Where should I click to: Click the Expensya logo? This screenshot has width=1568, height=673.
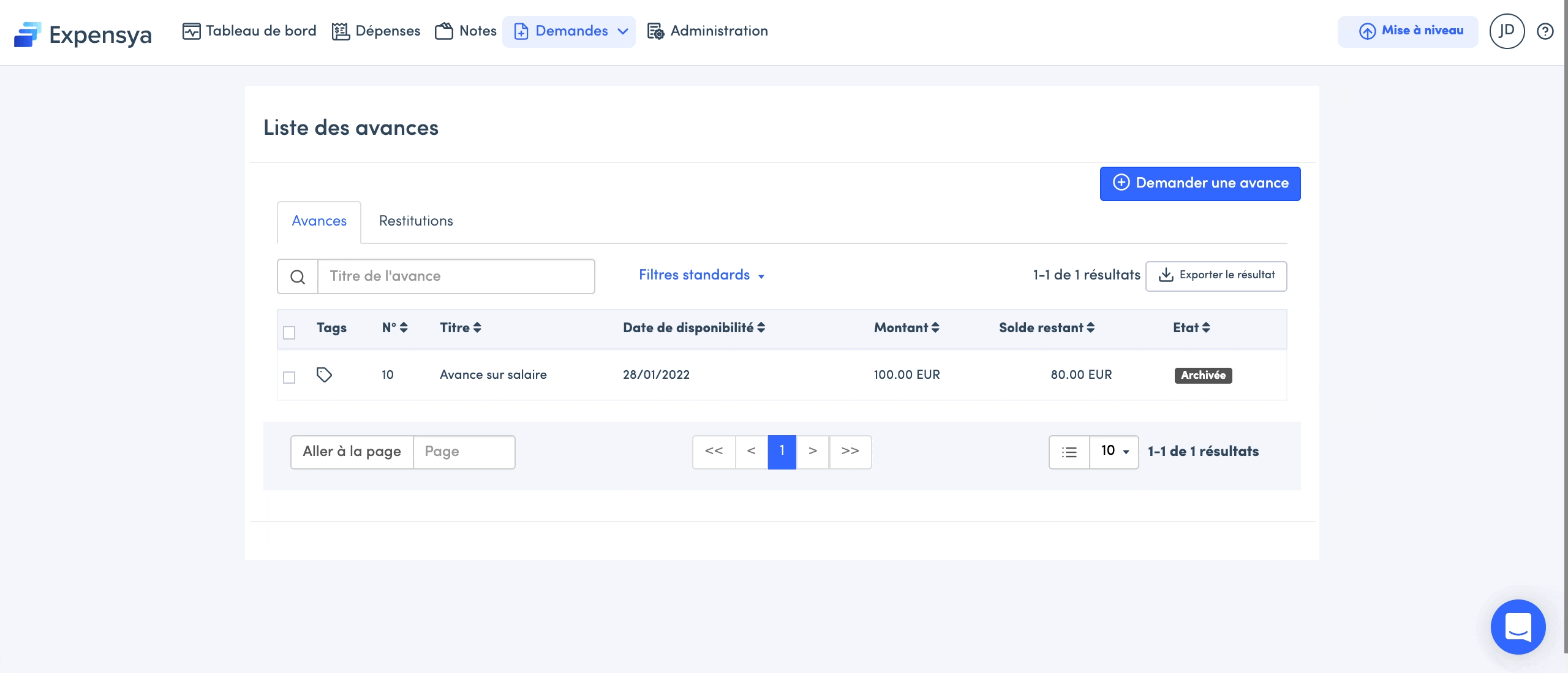coord(83,34)
